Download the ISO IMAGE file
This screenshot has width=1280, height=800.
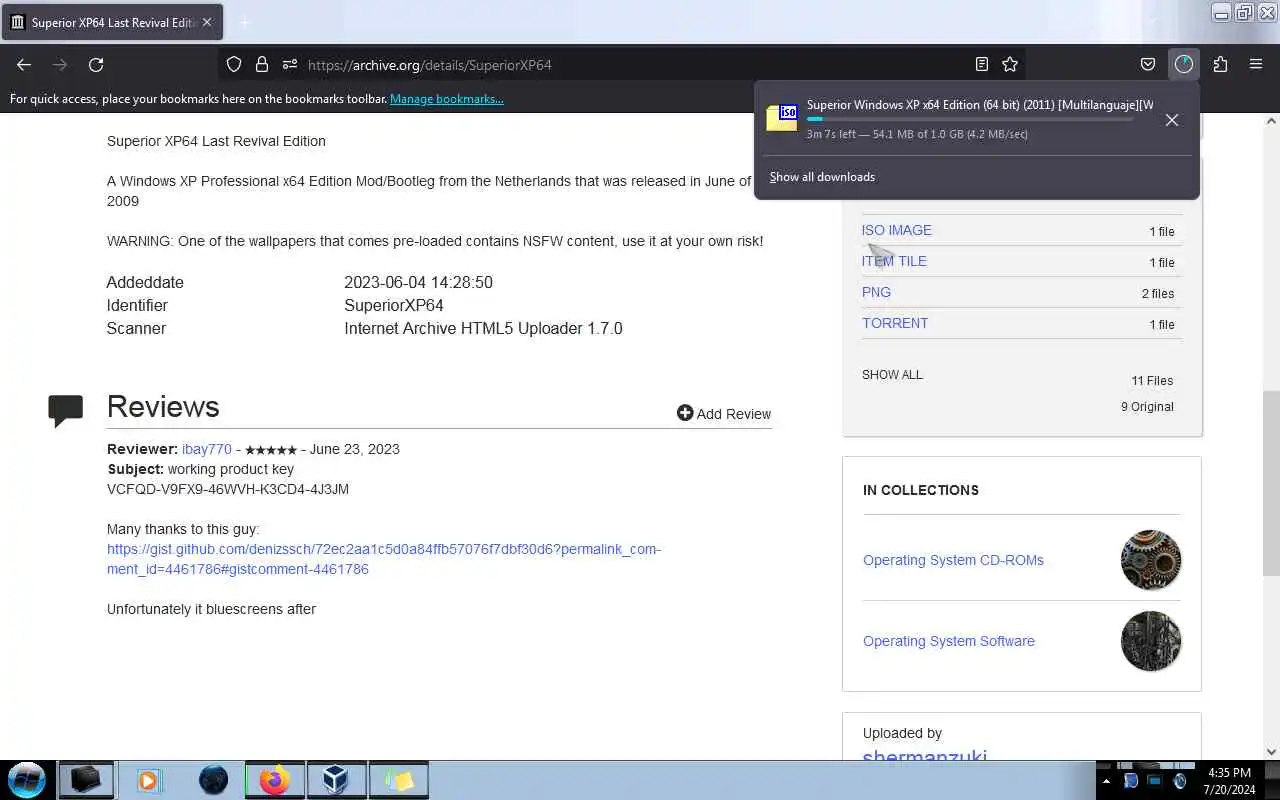coord(897,230)
